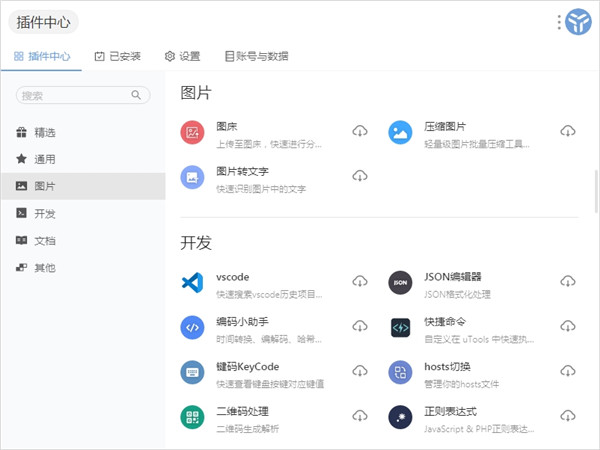
Task: Download the 压缩图片 plugin
Action: (568, 131)
